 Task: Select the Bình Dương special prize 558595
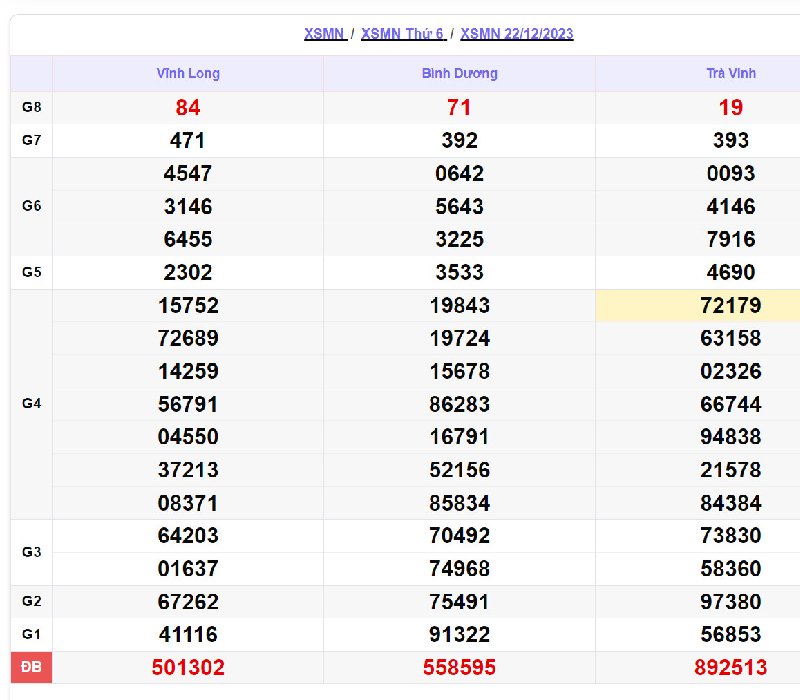tap(459, 667)
